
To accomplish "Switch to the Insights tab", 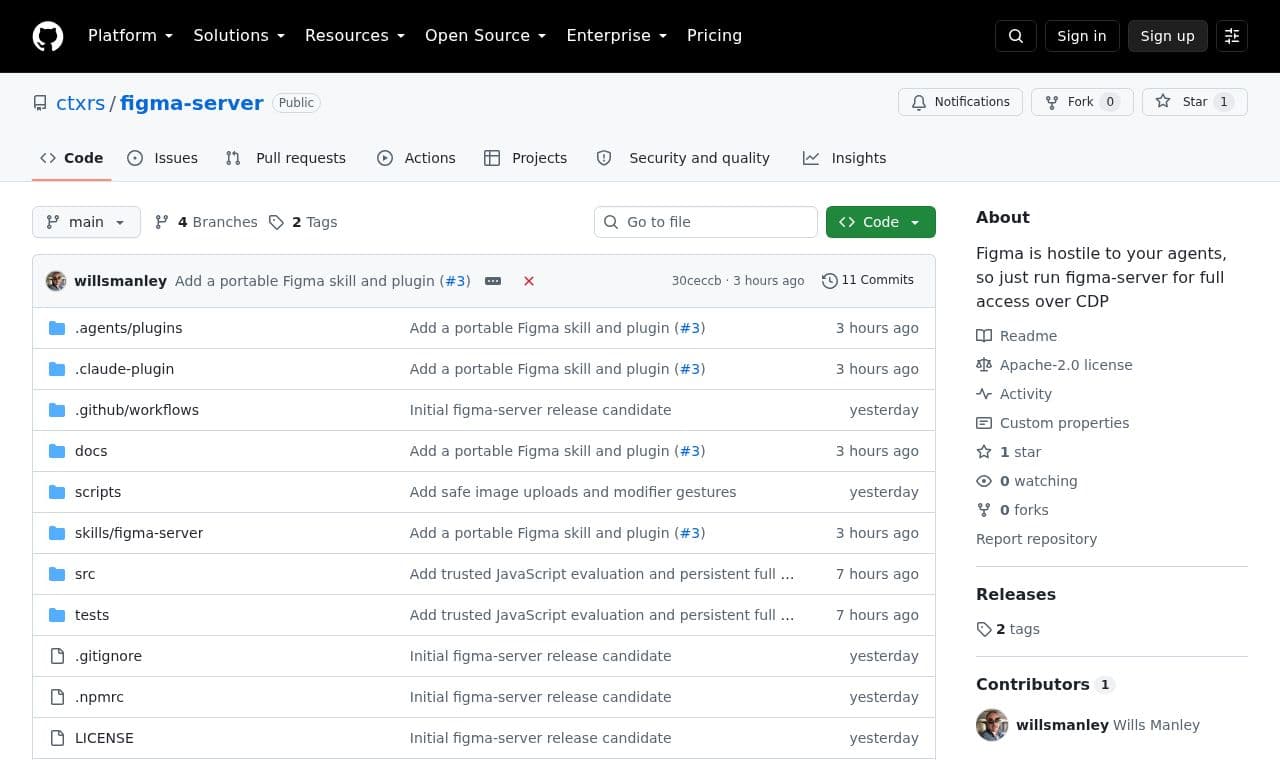I will (x=845, y=158).
